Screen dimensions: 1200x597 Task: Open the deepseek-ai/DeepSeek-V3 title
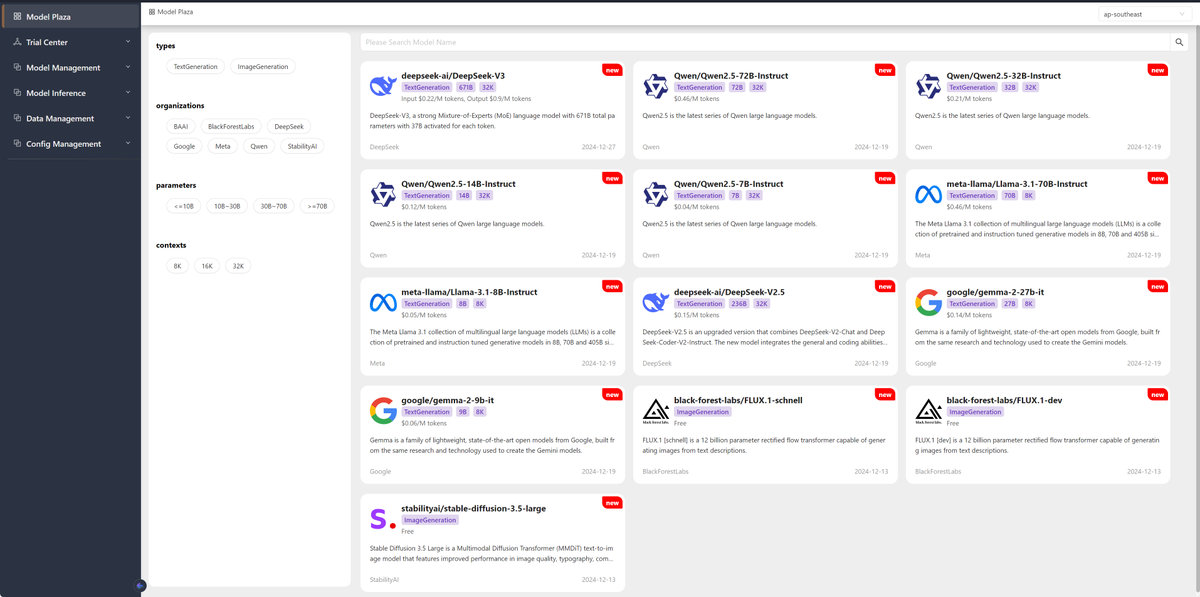pyautogui.click(x=453, y=76)
